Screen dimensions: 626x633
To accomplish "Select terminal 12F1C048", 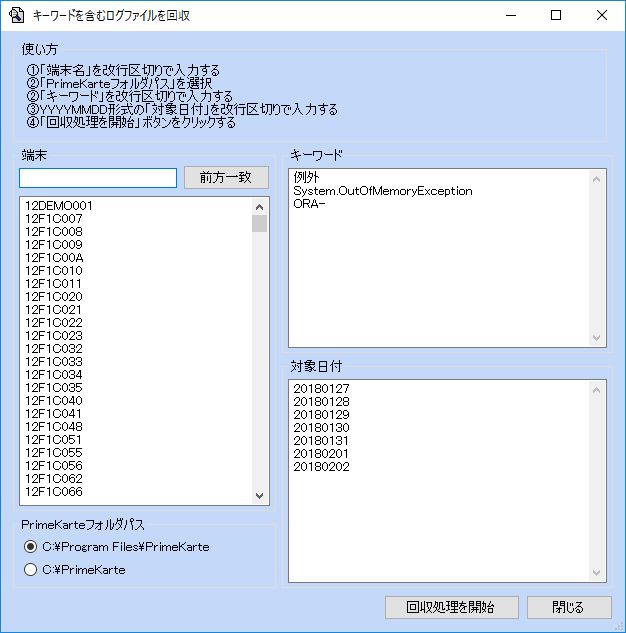I will pyautogui.click(x=54, y=427).
